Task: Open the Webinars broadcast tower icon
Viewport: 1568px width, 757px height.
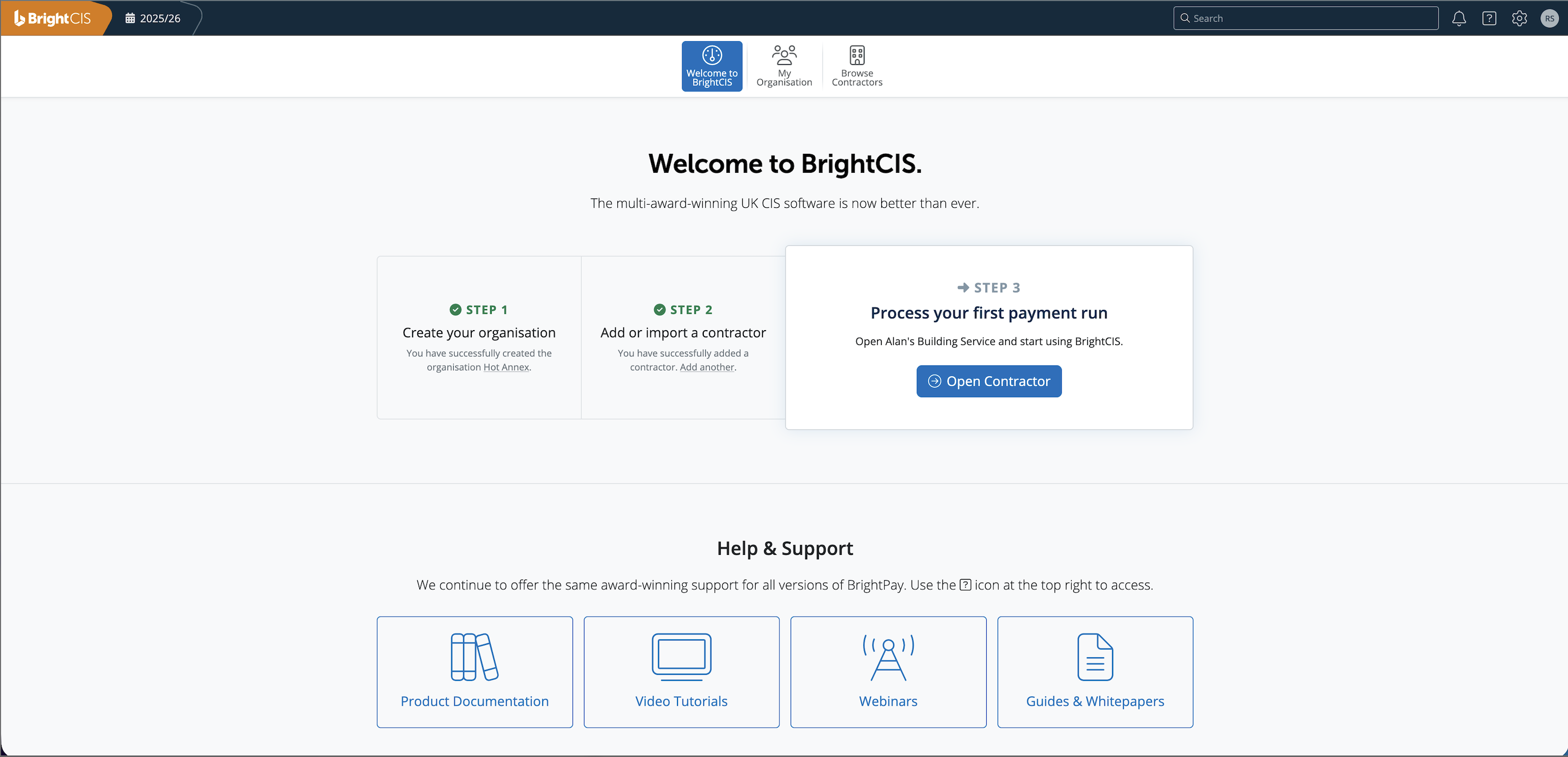Action: click(x=888, y=657)
